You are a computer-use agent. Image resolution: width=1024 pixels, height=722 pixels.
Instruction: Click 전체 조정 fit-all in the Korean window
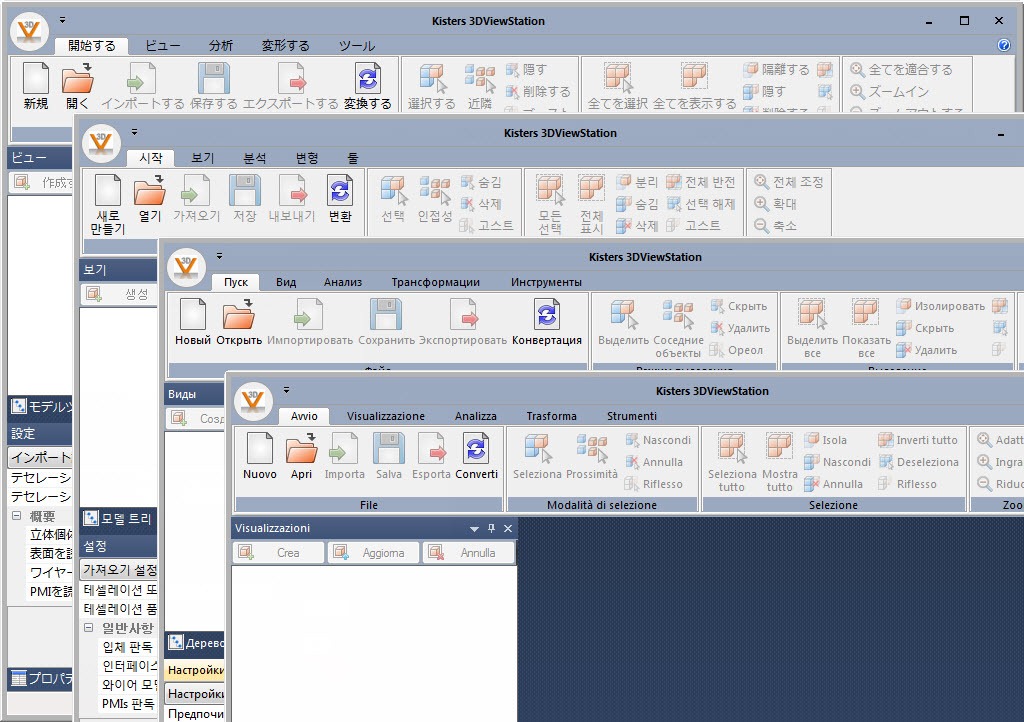coord(788,182)
